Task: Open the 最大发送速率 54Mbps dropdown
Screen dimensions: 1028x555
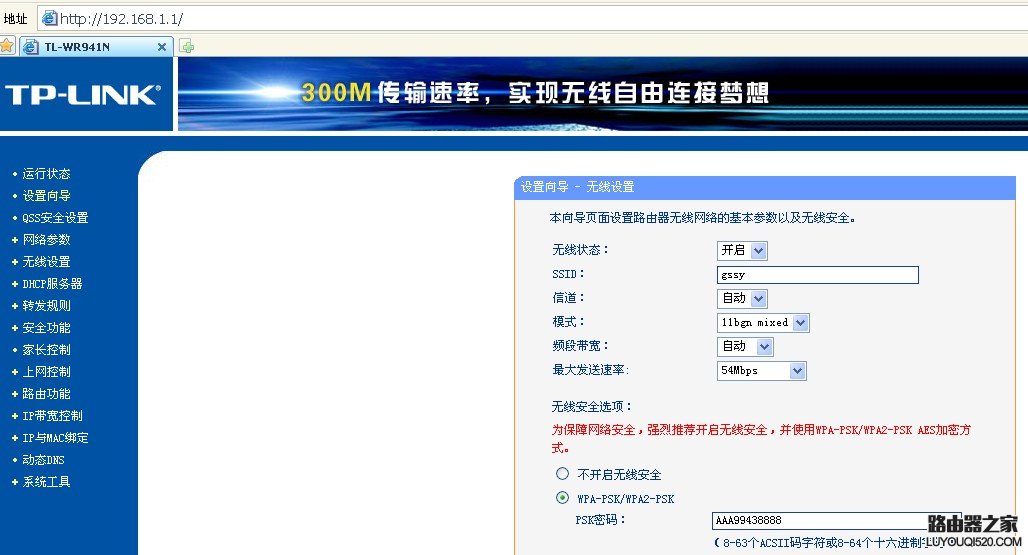Action: click(x=761, y=370)
